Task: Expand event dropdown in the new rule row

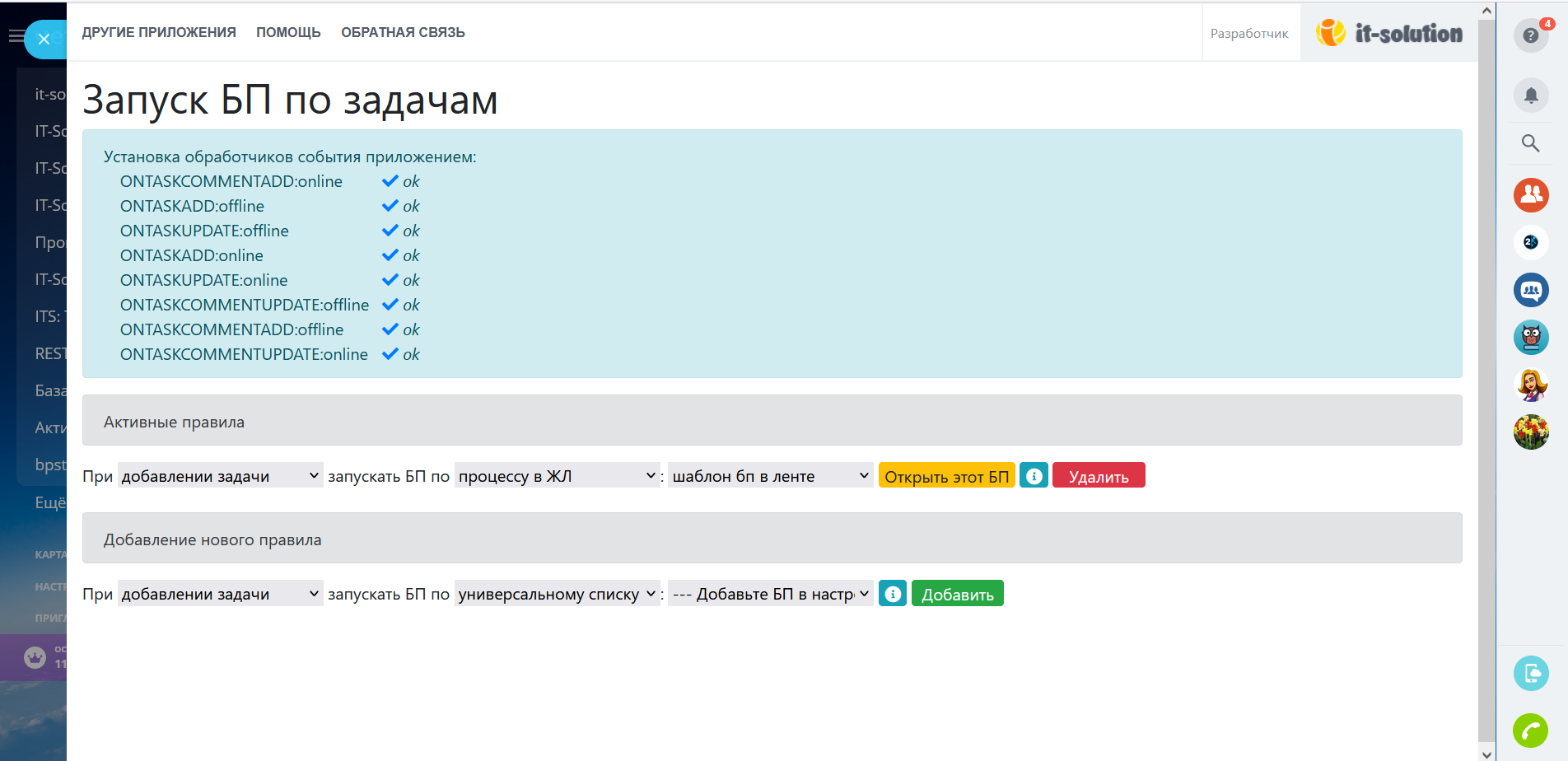Action: point(220,594)
